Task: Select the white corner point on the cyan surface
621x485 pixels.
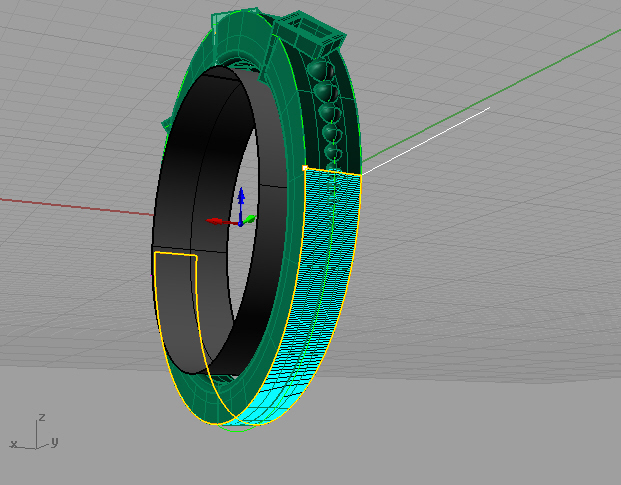Action: click(304, 168)
